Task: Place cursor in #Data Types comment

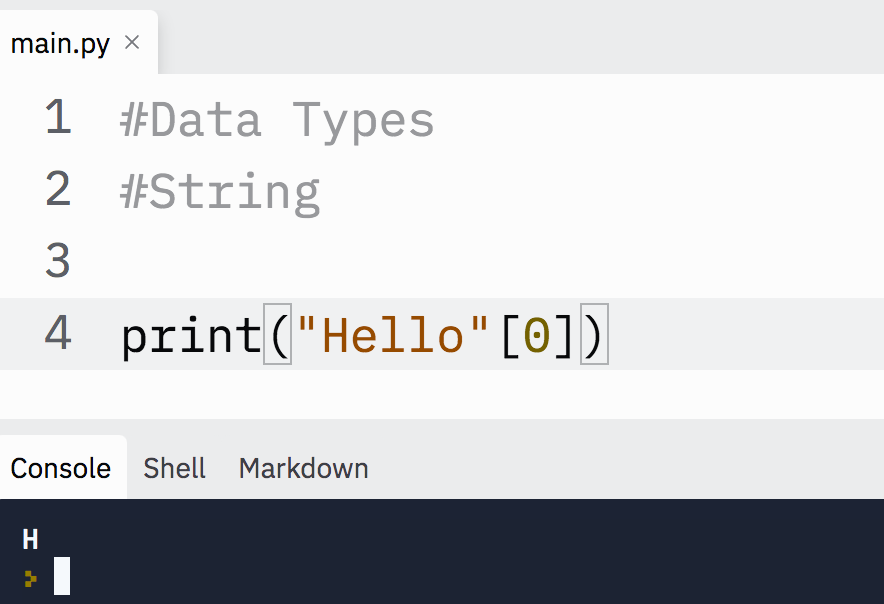Action: [277, 120]
